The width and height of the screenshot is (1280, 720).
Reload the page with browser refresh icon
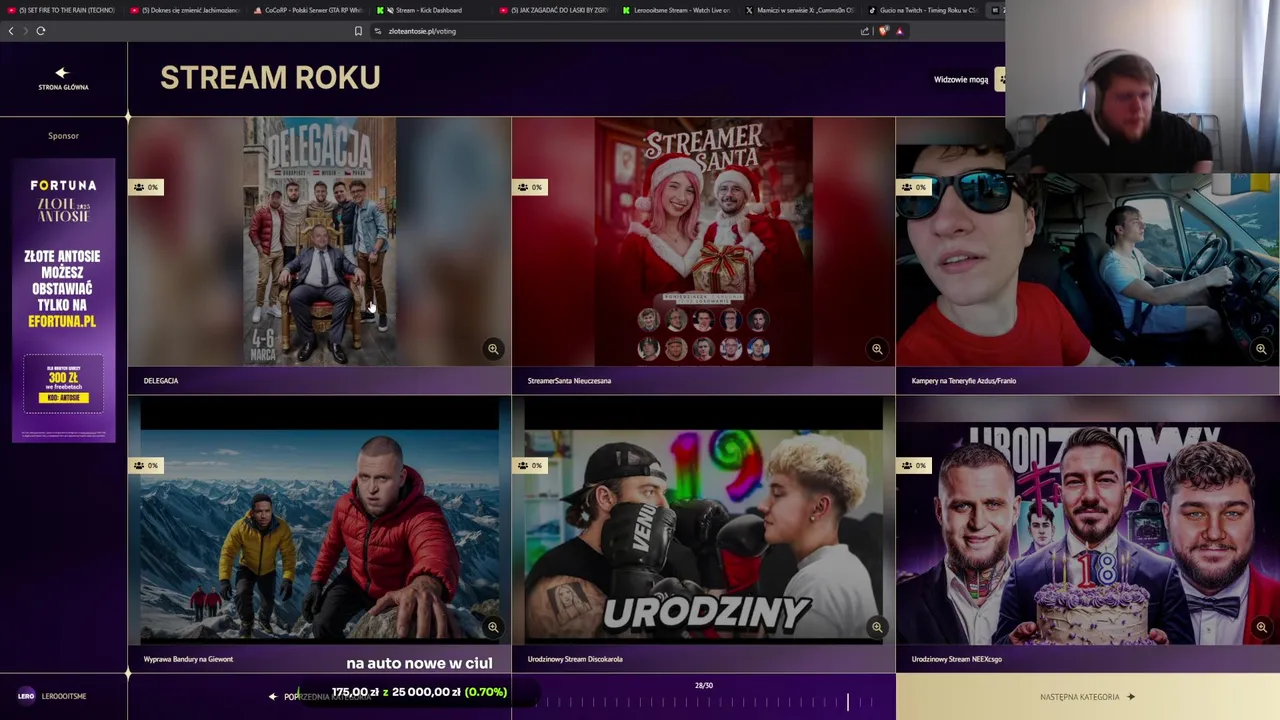[41, 31]
